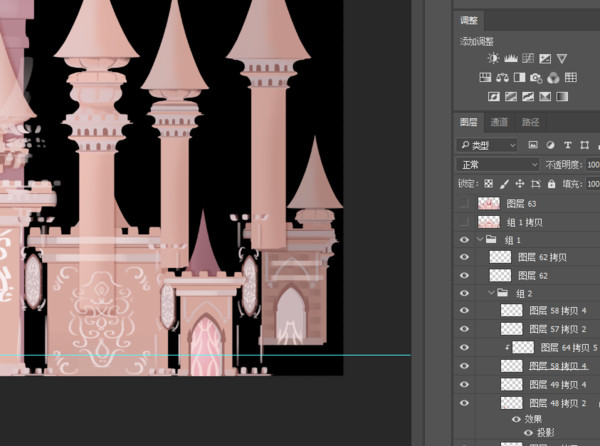
Task: Add a Brightness/Contrast adjustment
Action: 493,58
